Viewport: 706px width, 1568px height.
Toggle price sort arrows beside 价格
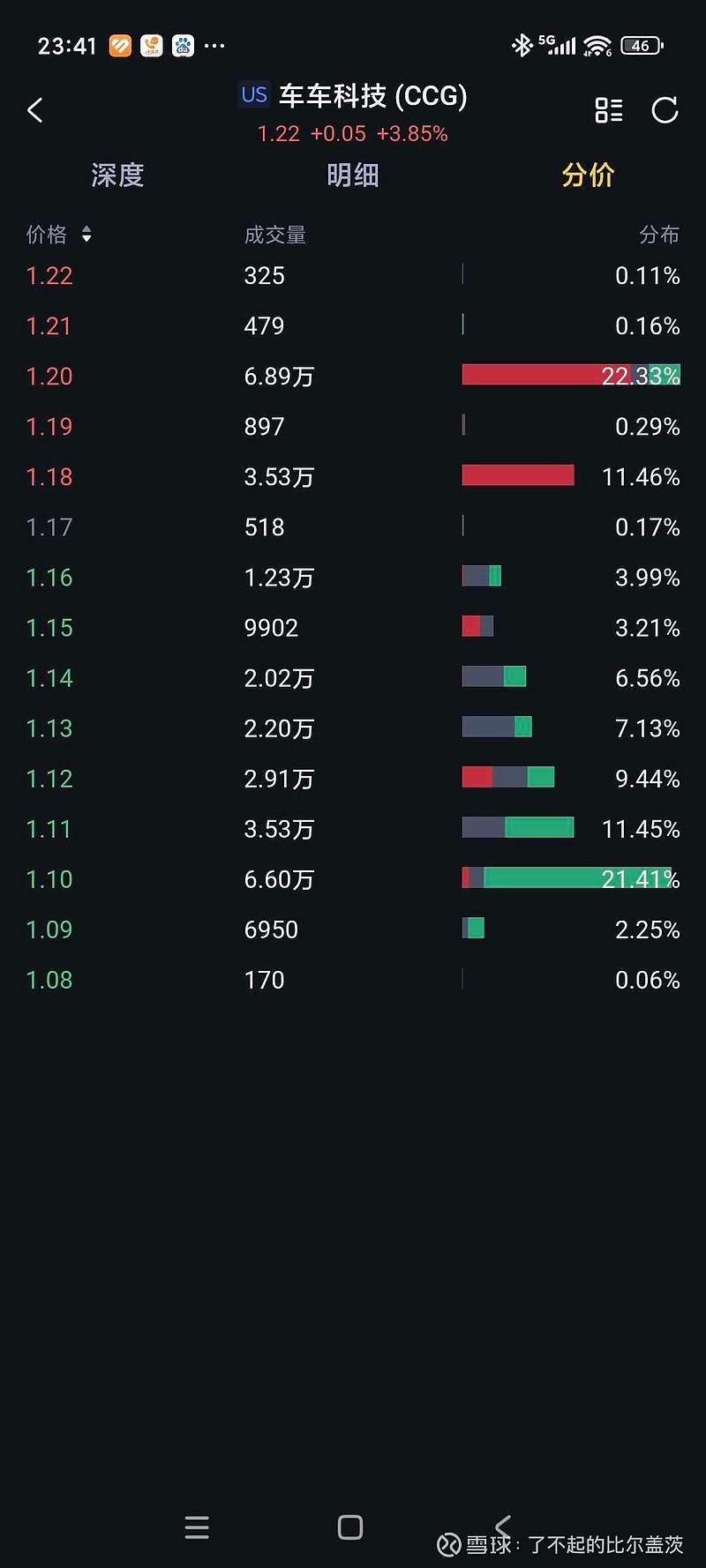tap(86, 235)
